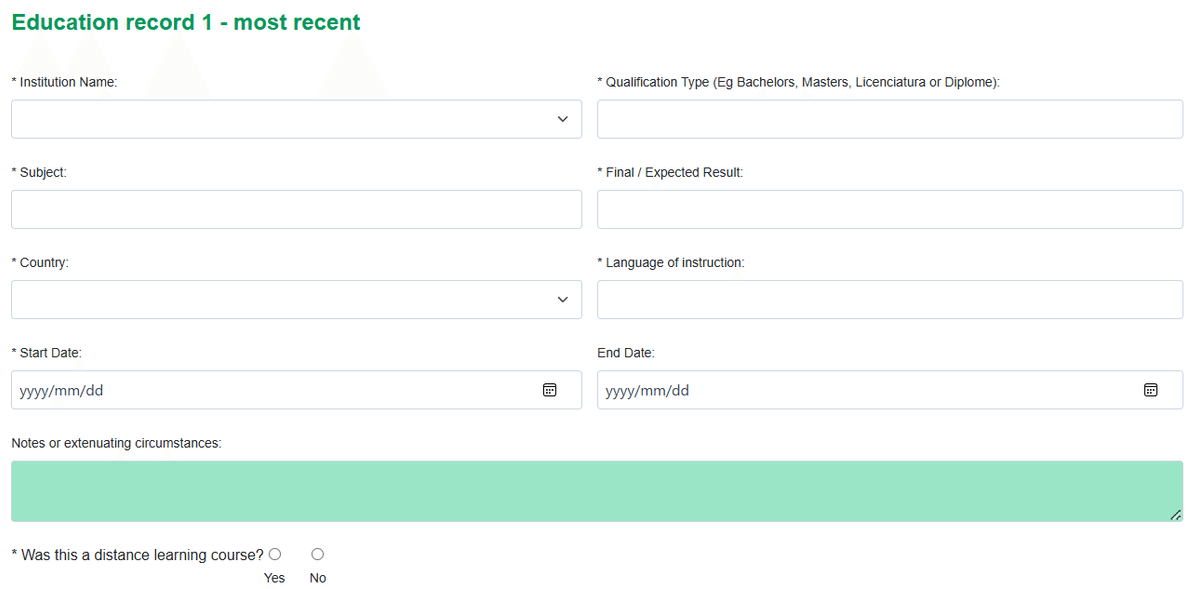Click the Country dropdown chevron arrow
Image resolution: width=1200 pixels, height=589 pixels.
562,300
